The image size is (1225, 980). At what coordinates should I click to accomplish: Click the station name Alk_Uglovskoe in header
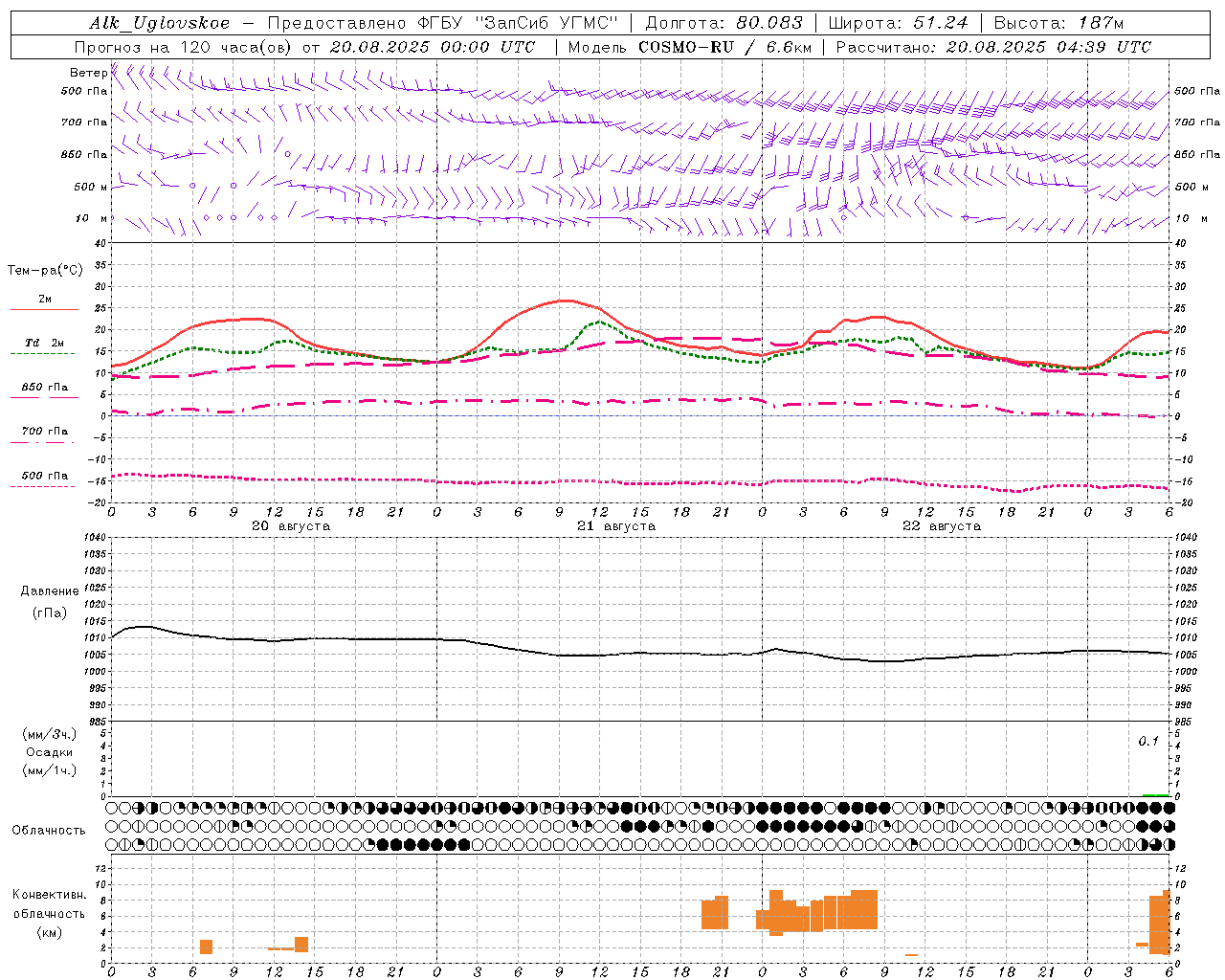point(160,23)
